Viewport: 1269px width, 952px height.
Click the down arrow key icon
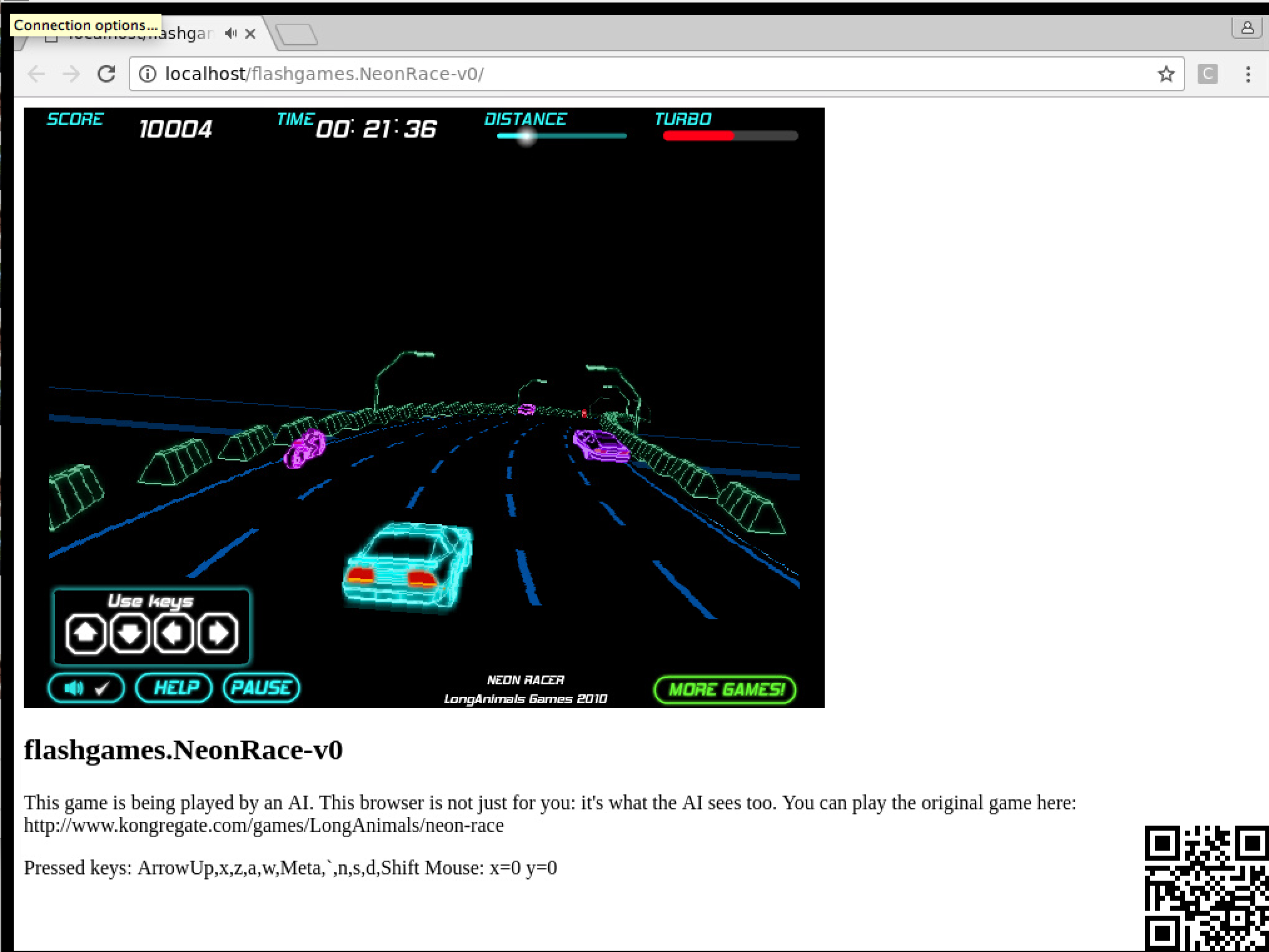(130, 633)
